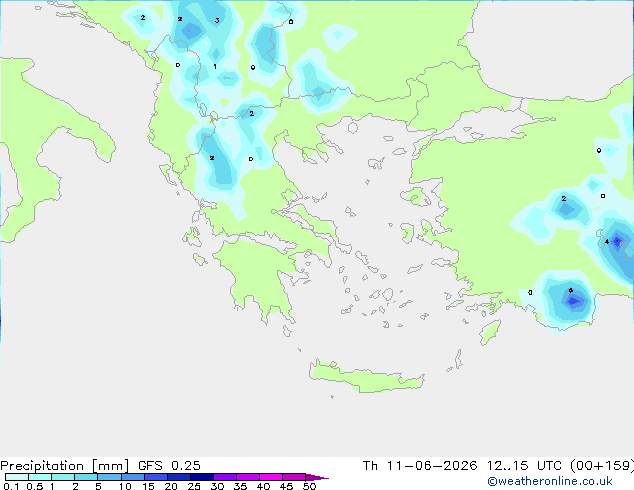Pick the 45–50 mm legend color swatch
The image size is (634, 490).
pyautogui.click(x=294, y=477)
